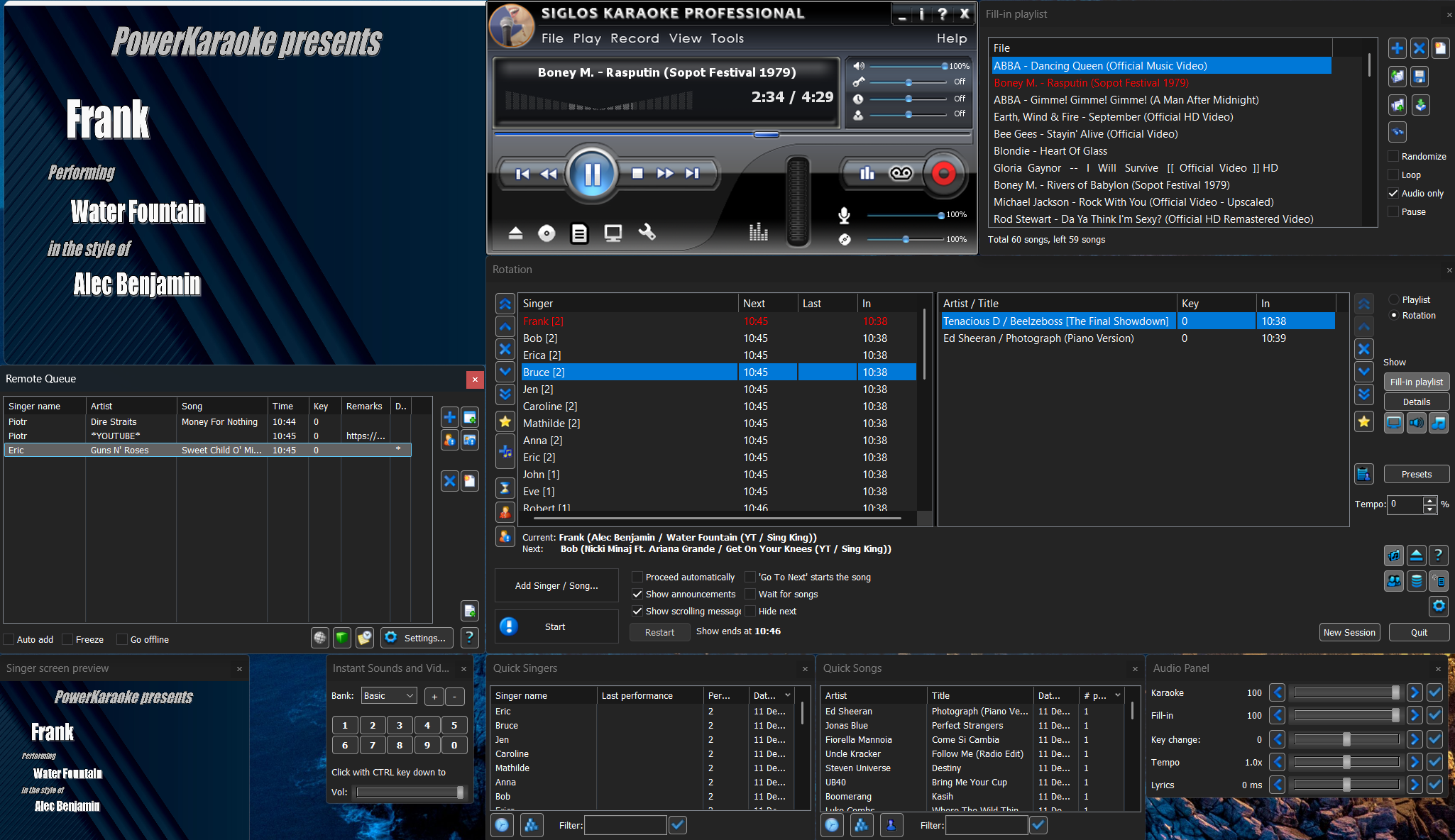The width and height of the screenshot is (1455, 840).
Task: Open the equalizer bars icon beside record
Action: tap(867, 173)
